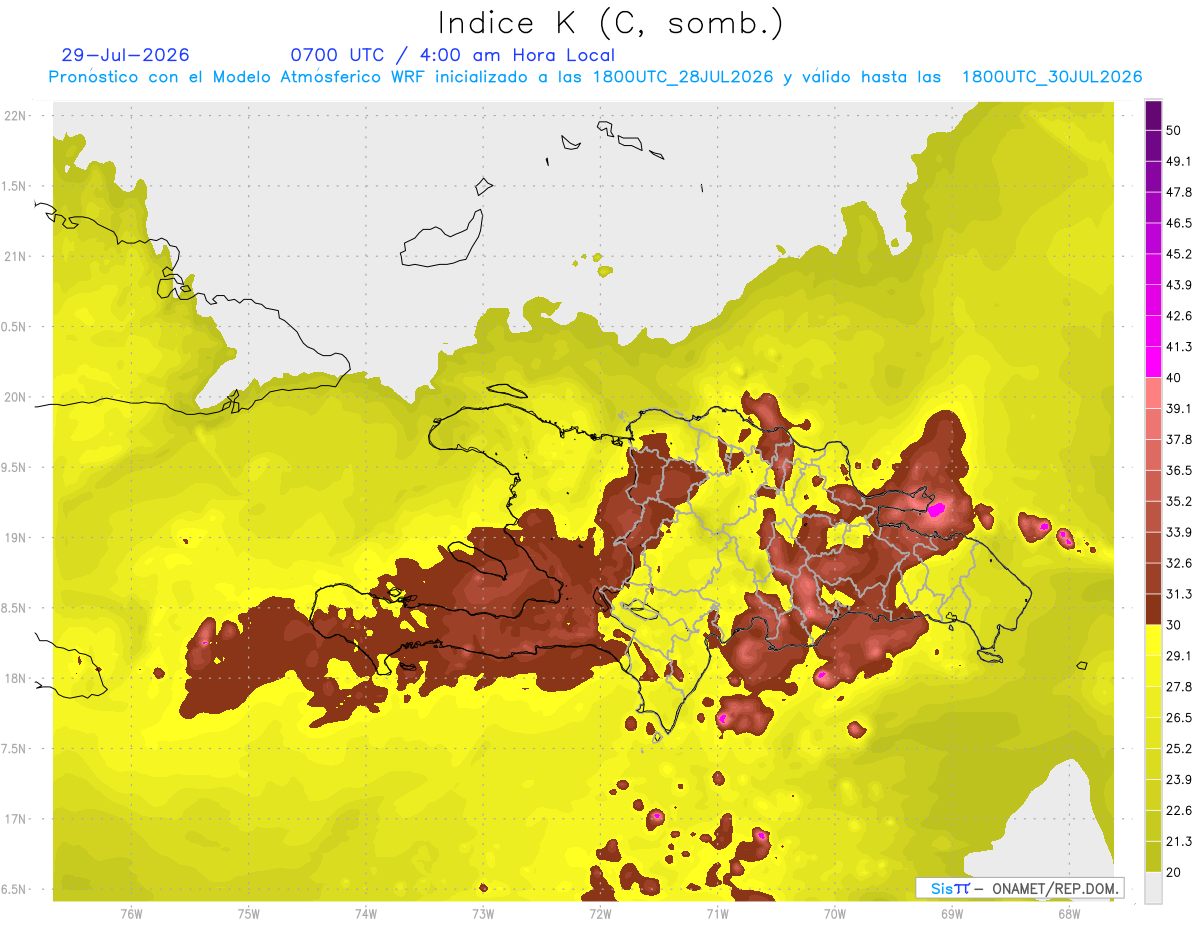The height and width of the screenshot is (927, 1200).
Task: Click the latitude label '18N'
Action: (x=14, y=679)
